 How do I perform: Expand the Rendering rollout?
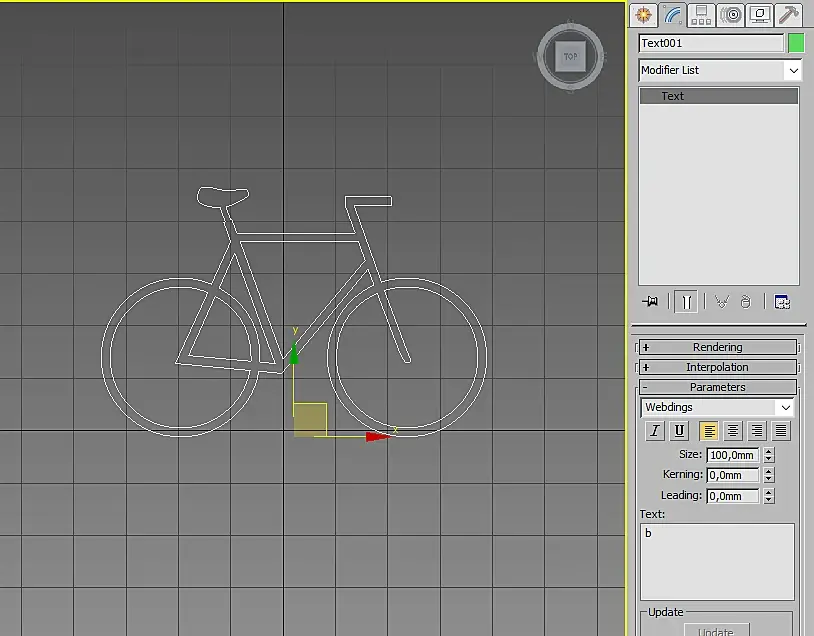pyautogui.click(x=717, y=347)
